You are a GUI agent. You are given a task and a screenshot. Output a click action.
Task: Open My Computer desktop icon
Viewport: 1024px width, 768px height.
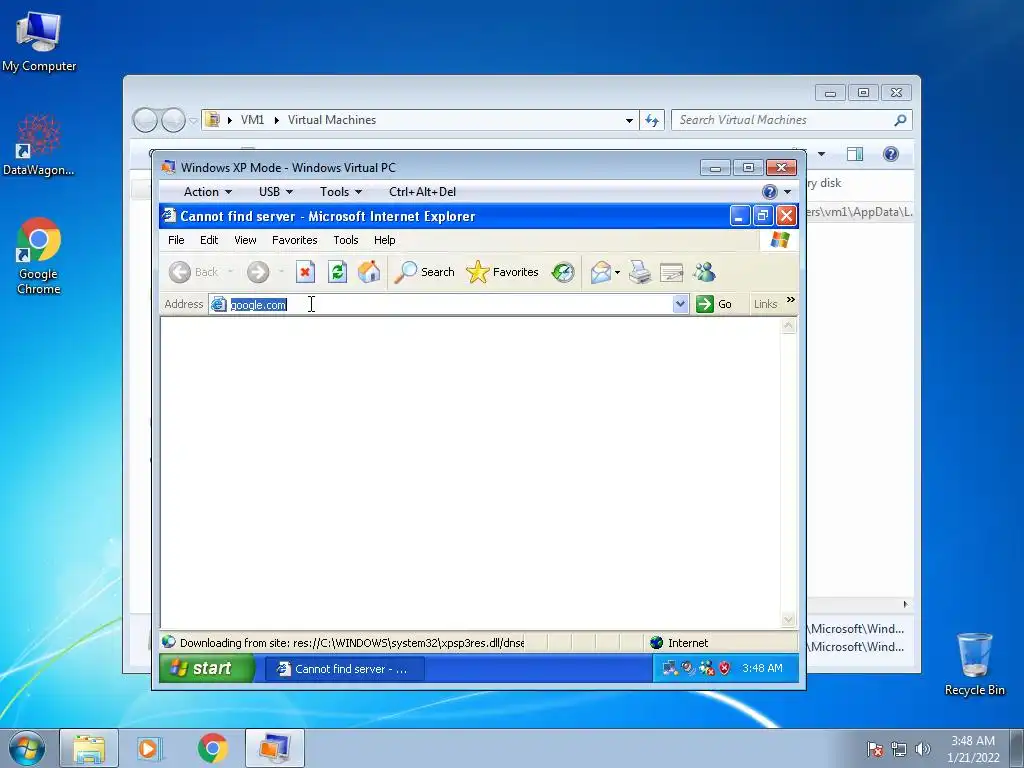point(39,42)
